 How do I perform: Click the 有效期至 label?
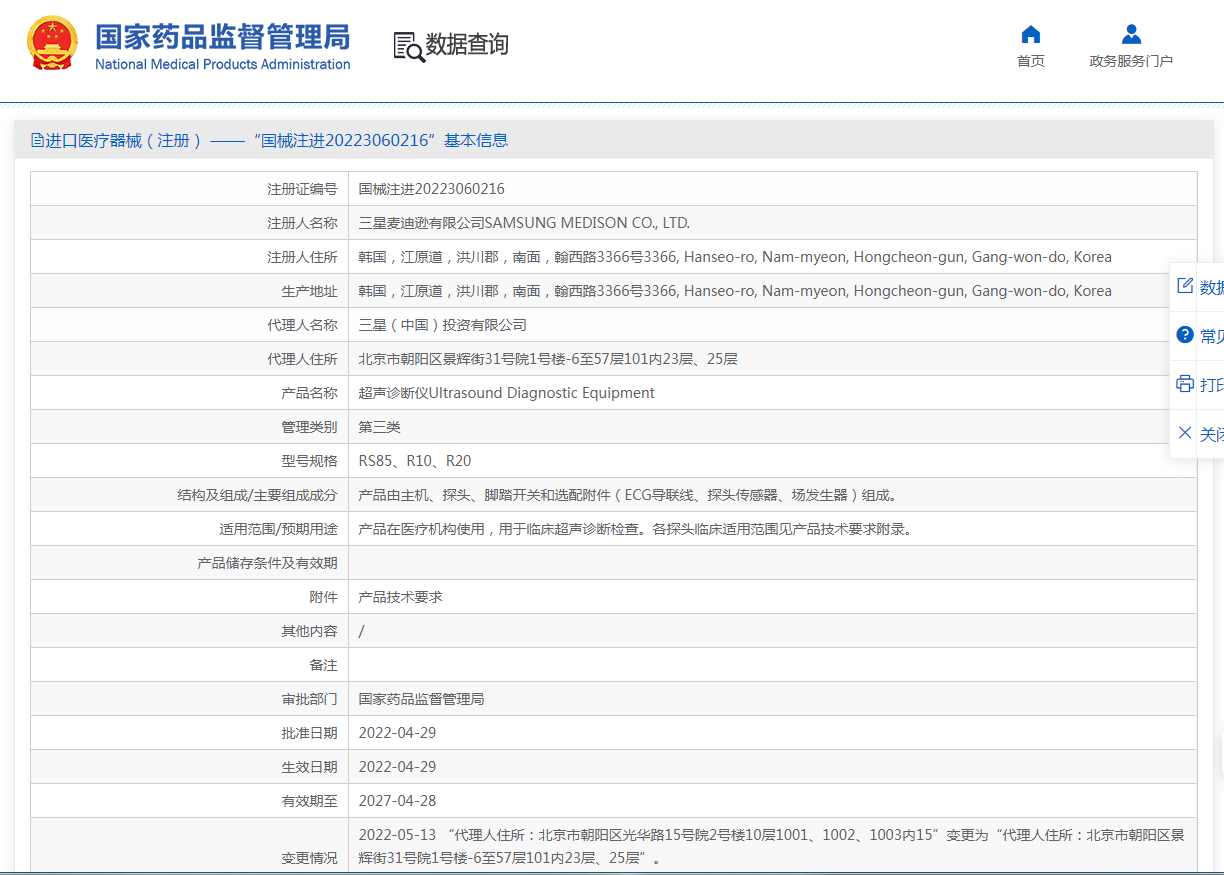click(x=310, y=801)
